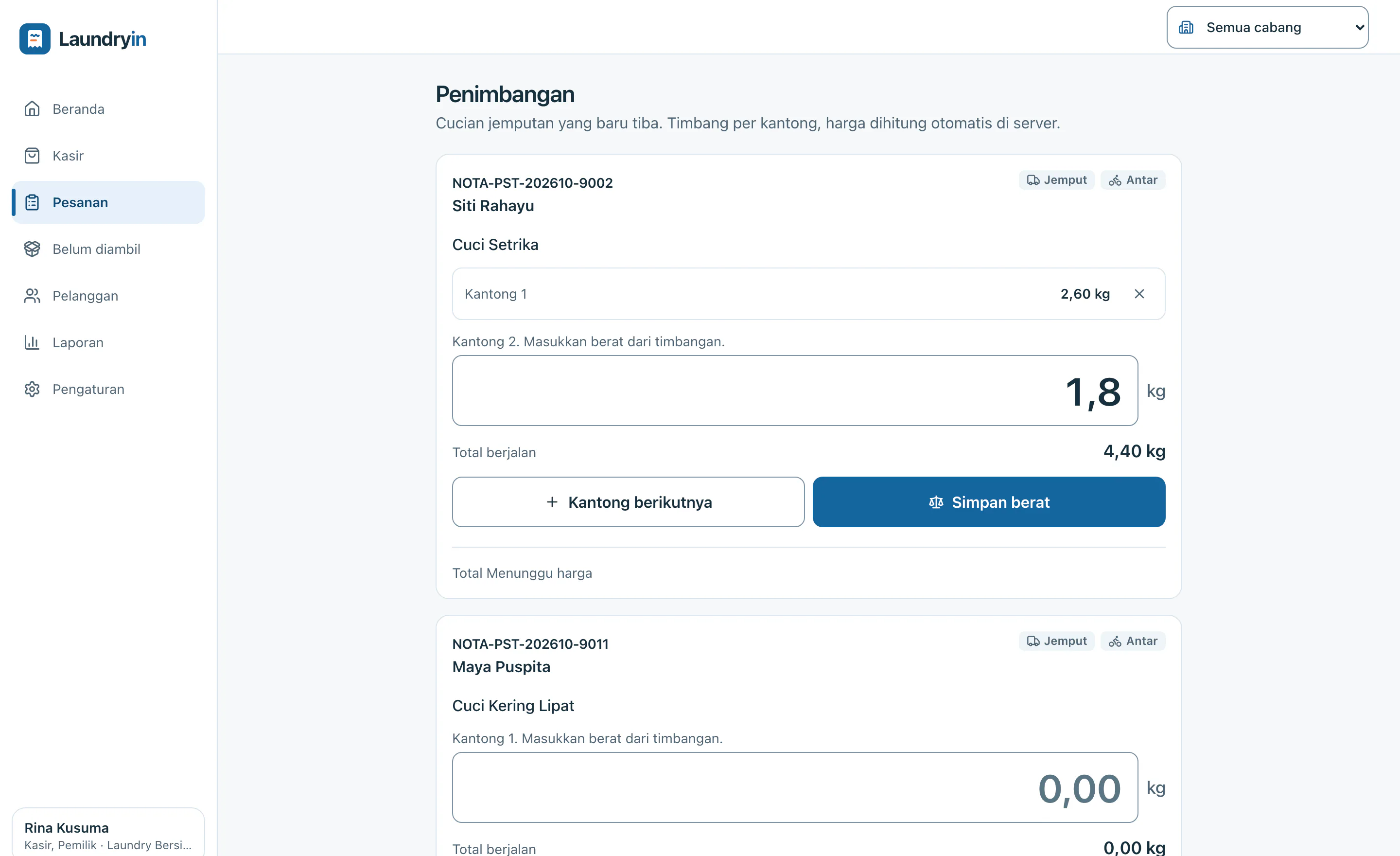The height and width of the screenshot is (856, 1400).
Task: Click customer name Siti Rahayu
Action: click(x=493, y=206)
